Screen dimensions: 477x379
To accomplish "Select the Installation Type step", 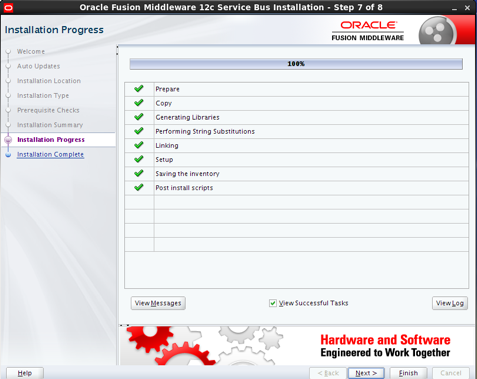I will pyautogui.click(x=43, y=96).
